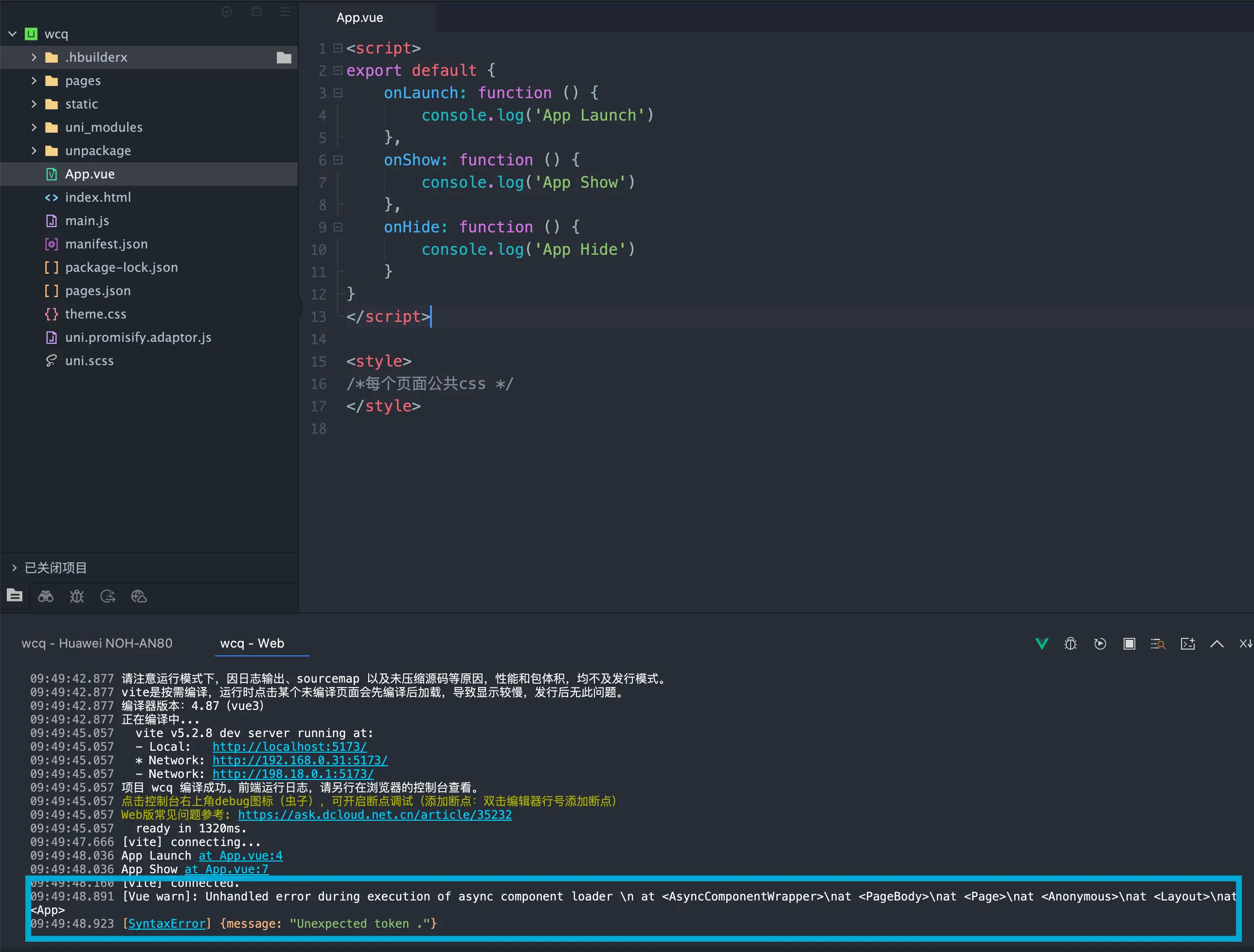Click the green Vue devtools icon
Viewport: 1254px width, 952px height.
1041,644
